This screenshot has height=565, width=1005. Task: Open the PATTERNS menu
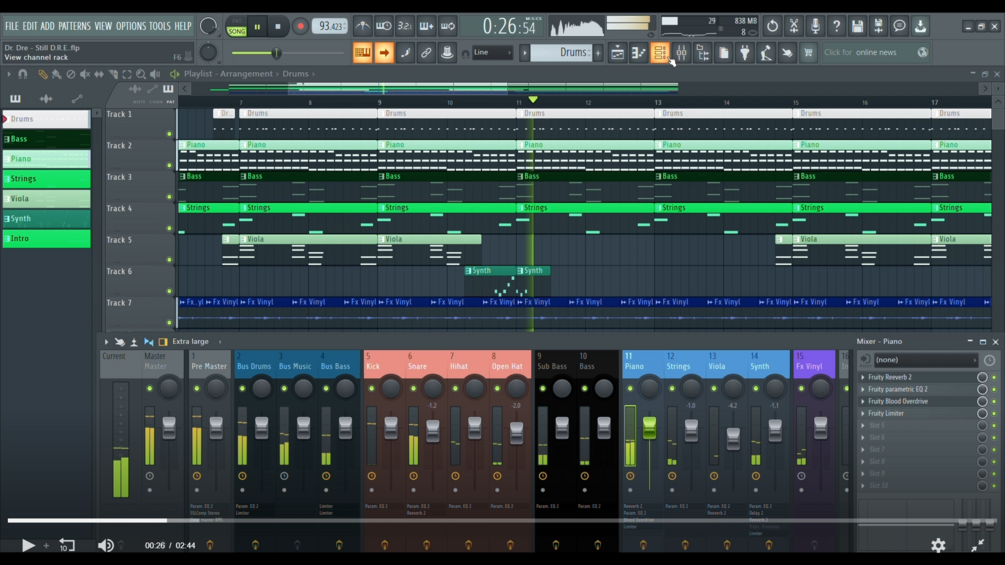tap(74, 26)
